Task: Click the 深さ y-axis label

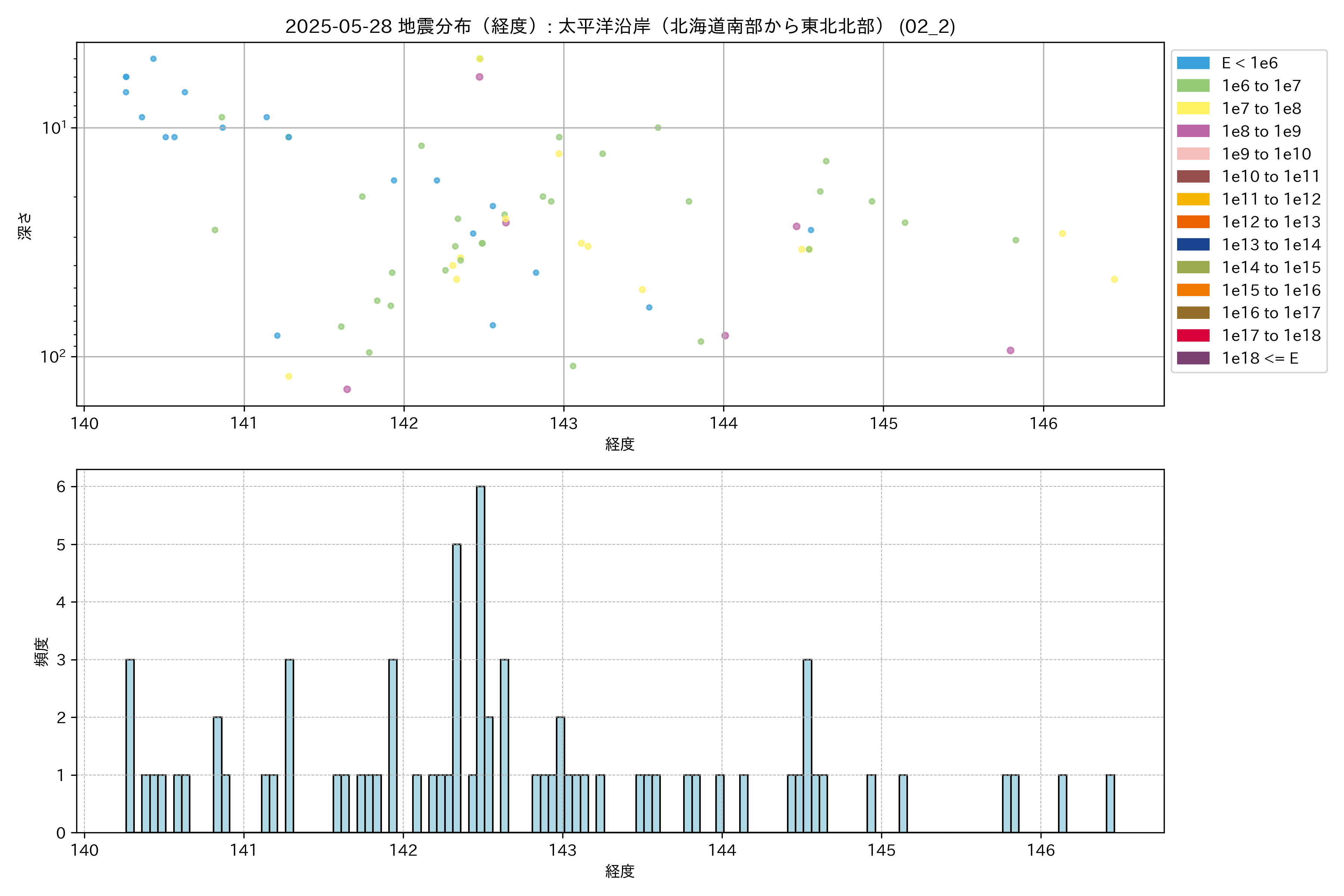Action: 25,226
